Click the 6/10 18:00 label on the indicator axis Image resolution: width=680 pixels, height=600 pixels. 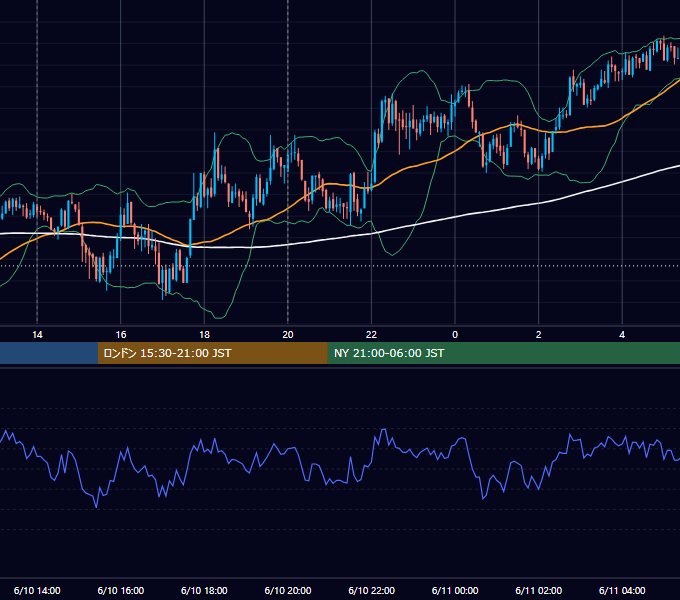(204, 590)
